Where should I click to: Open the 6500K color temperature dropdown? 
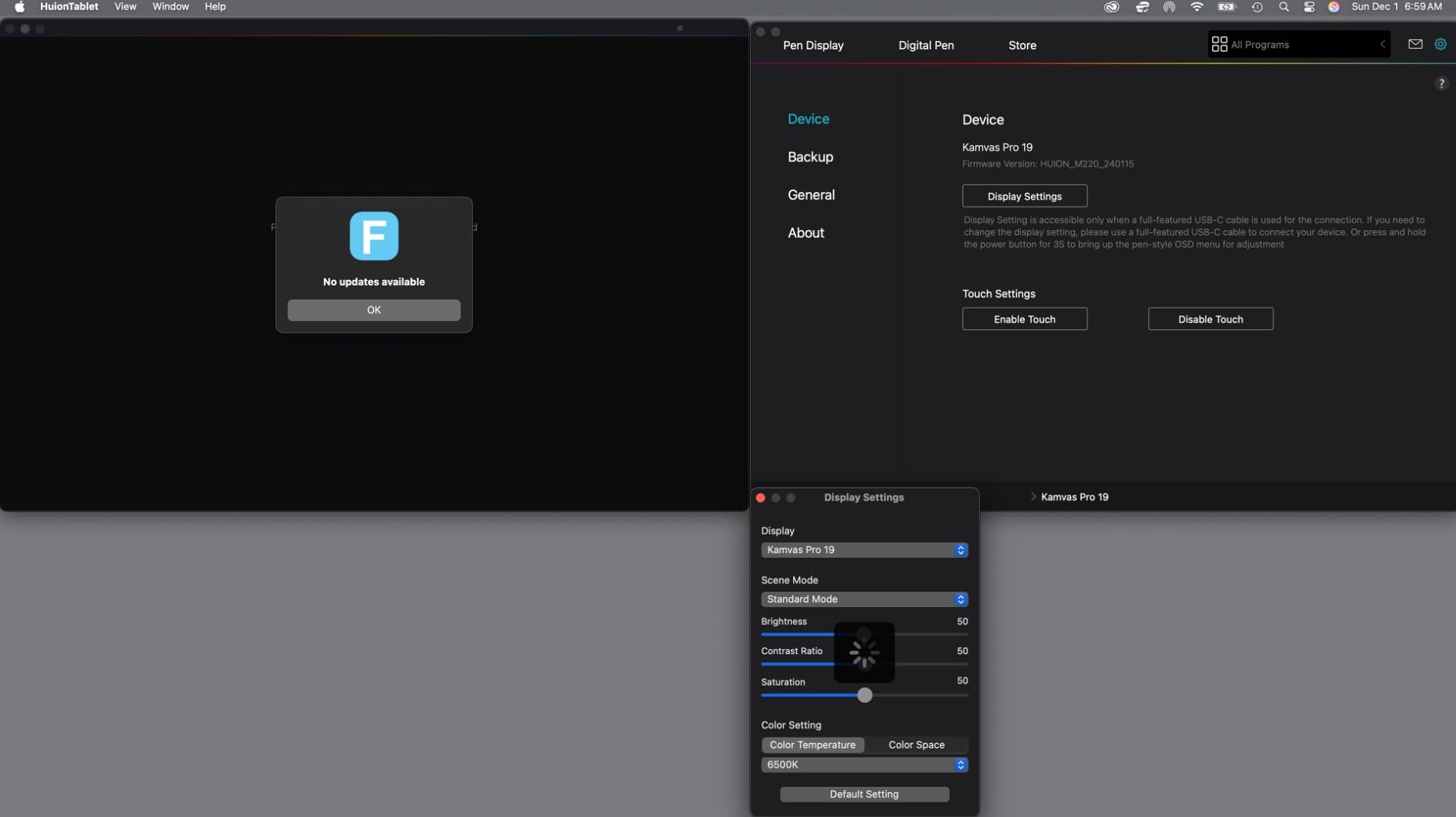[x=864, y=765]
